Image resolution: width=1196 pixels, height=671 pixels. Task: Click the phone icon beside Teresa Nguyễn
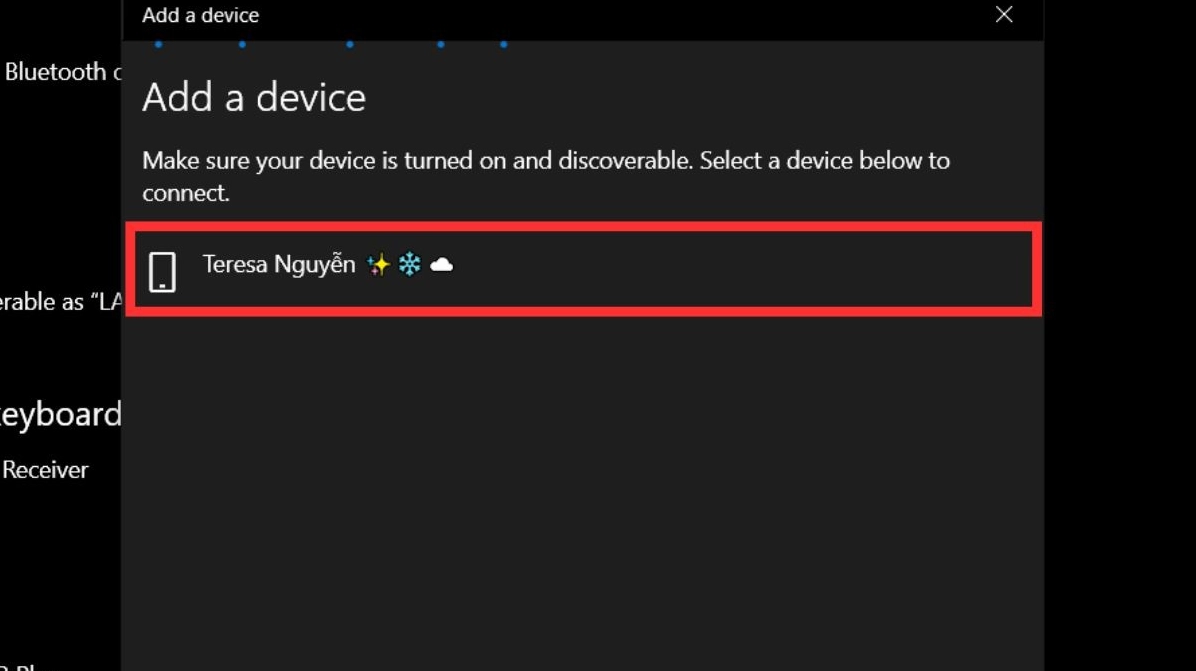[x=162, y=271]
